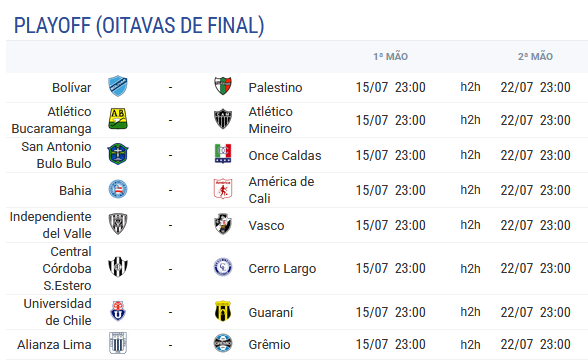Select the Alianza Lima crest

[118, 343]
